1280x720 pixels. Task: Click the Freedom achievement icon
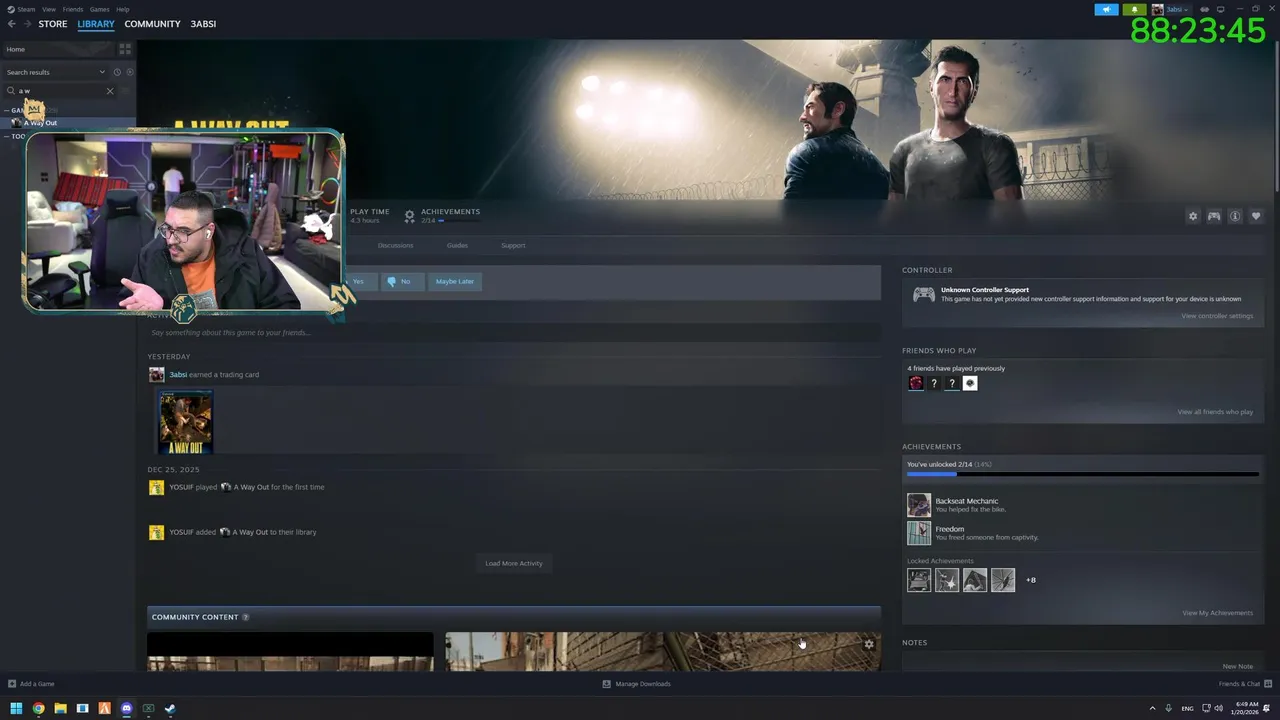pos(919,533)
